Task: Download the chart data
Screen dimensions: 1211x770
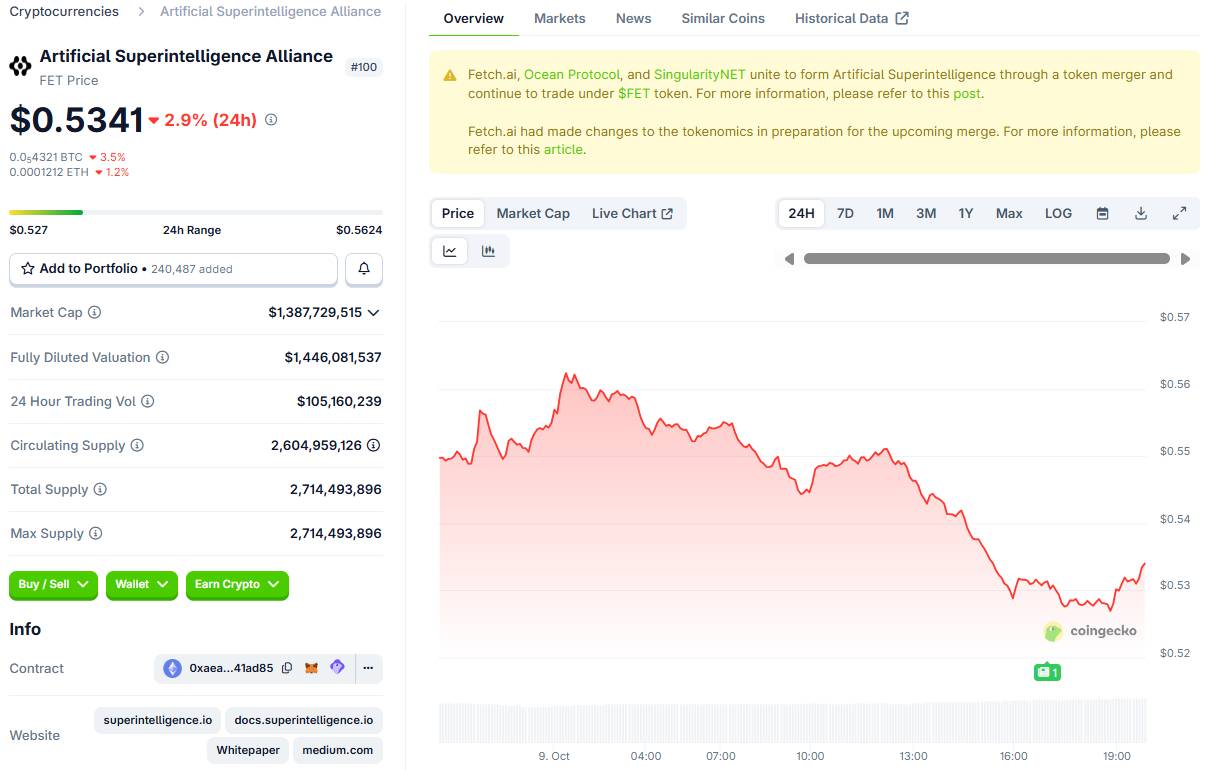Action: point(1141,213)
